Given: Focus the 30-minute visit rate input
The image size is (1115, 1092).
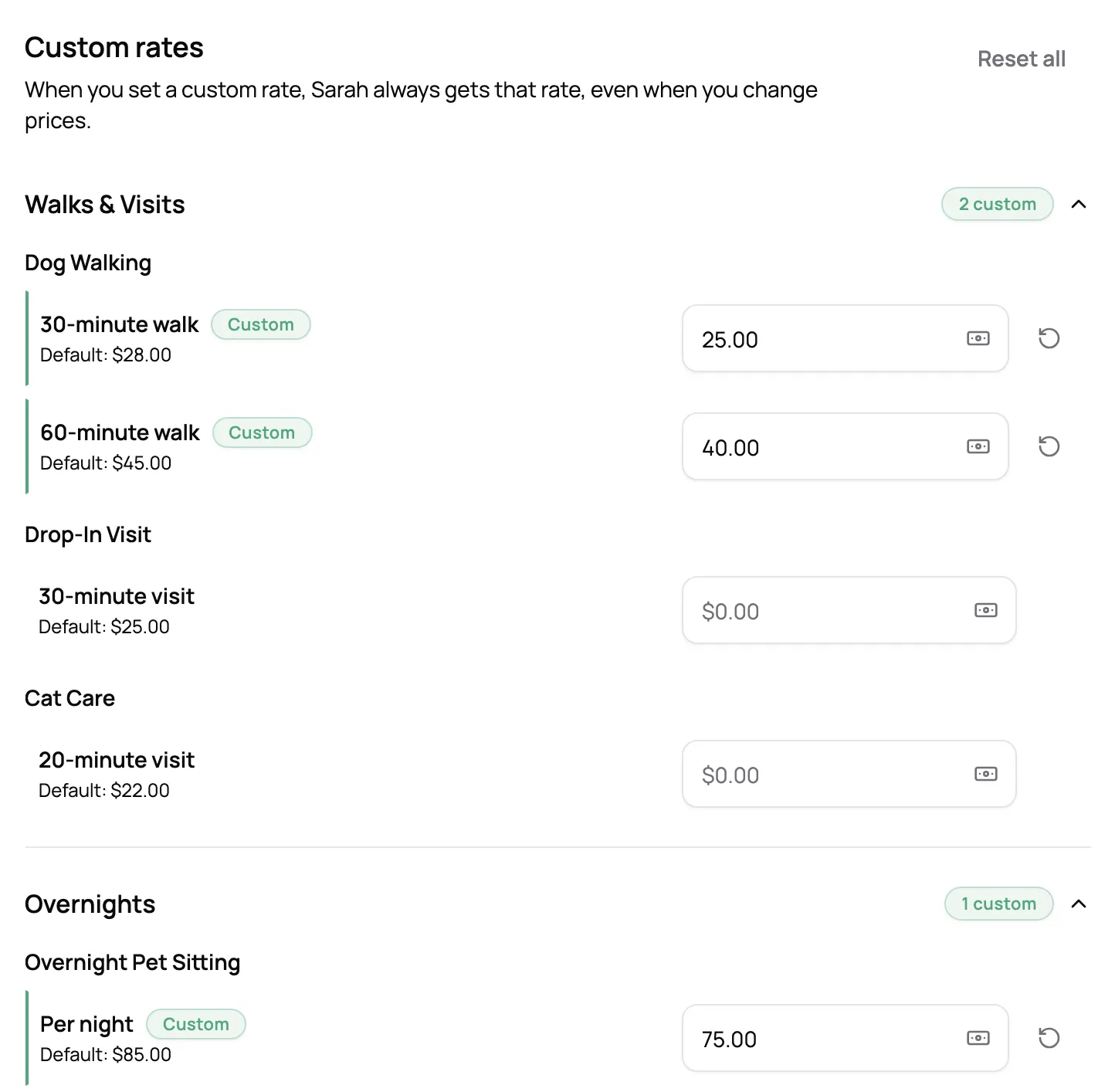Looking at the screenshot, I should coord(849,610).
